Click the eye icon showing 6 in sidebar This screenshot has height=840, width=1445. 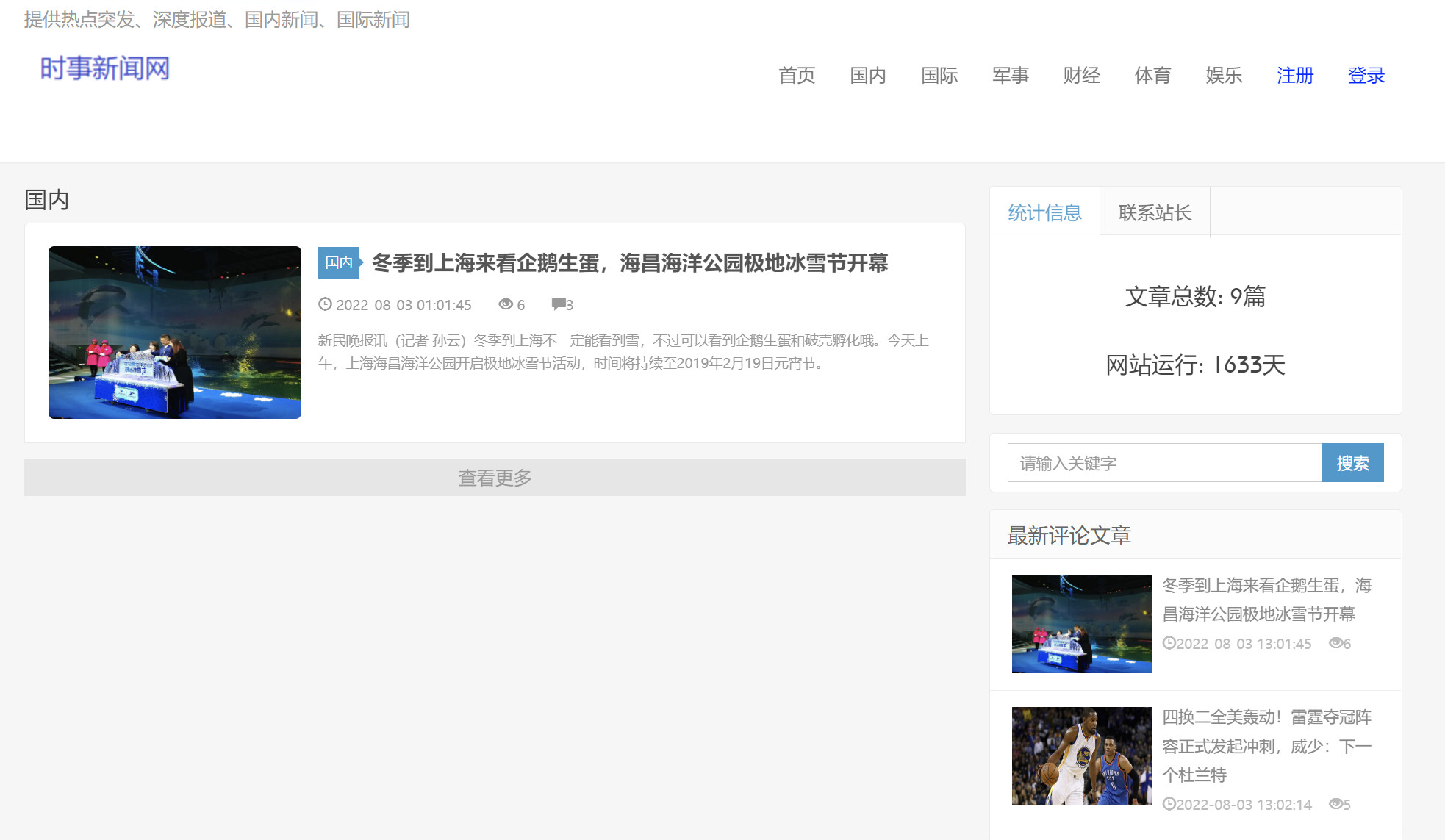pos(1335,643)
